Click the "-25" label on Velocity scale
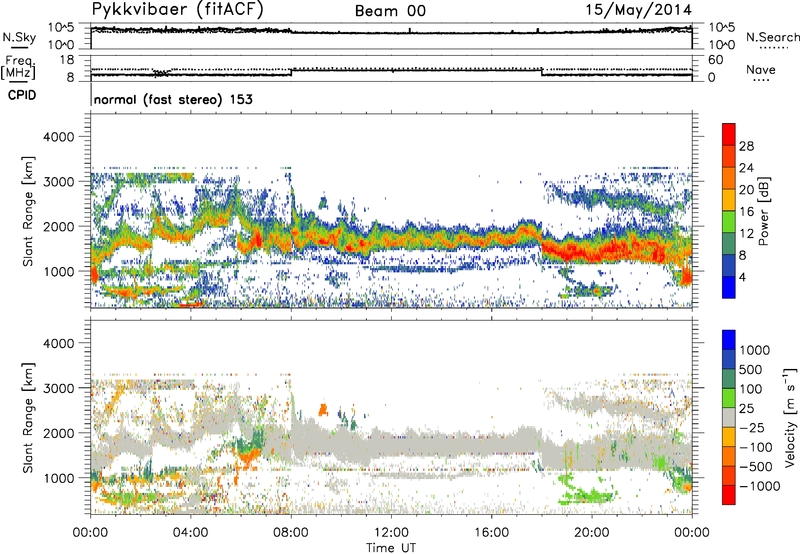 tap(752, 427)
